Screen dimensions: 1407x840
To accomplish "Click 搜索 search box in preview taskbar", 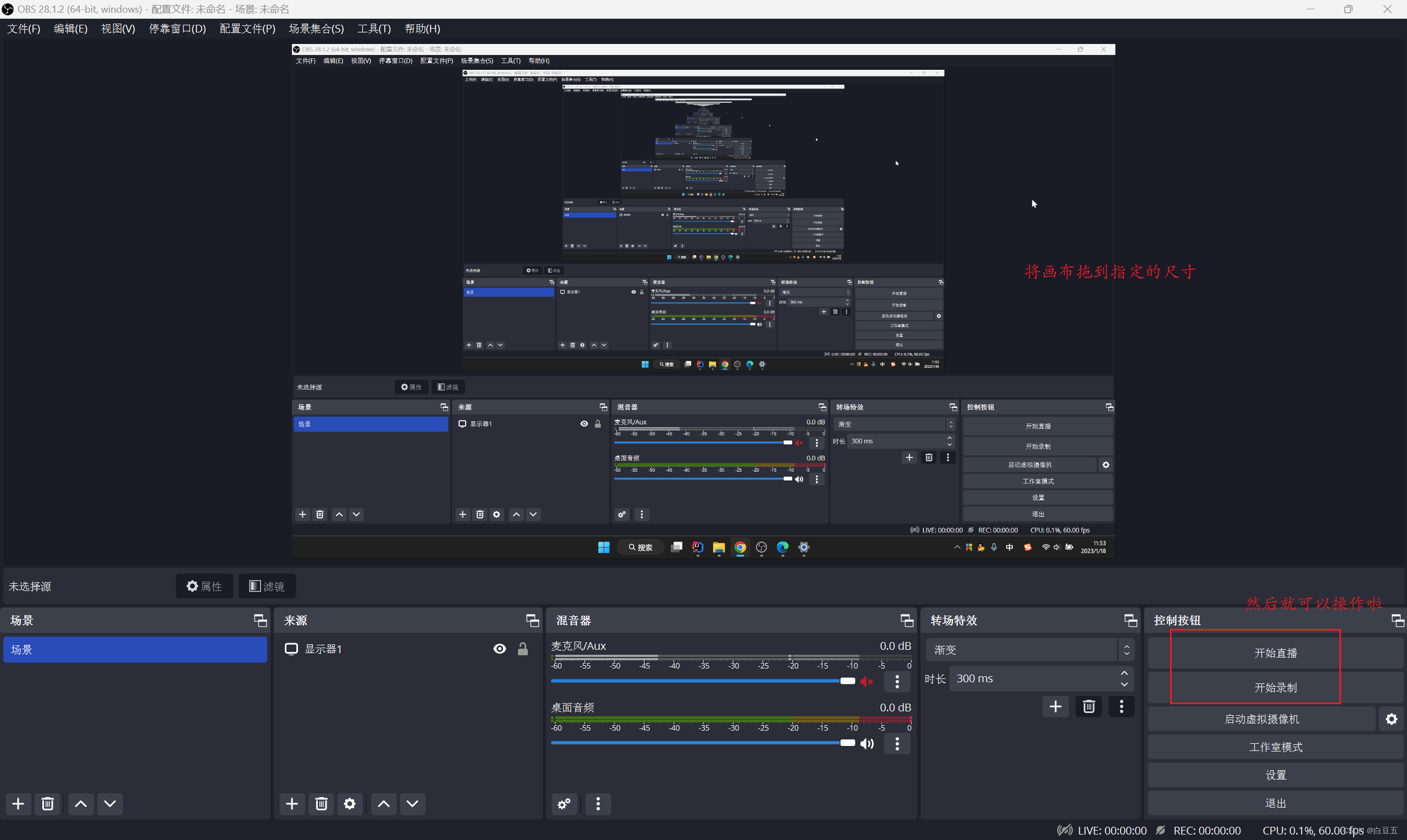I will coord(641,548).
